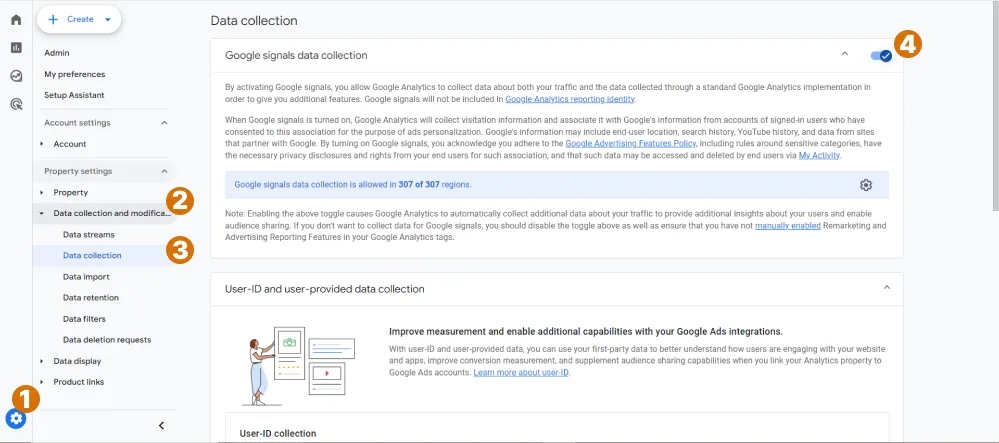999x443 pixels.
Task: Select Data deletion requests in sidebar
Action: 107,340
